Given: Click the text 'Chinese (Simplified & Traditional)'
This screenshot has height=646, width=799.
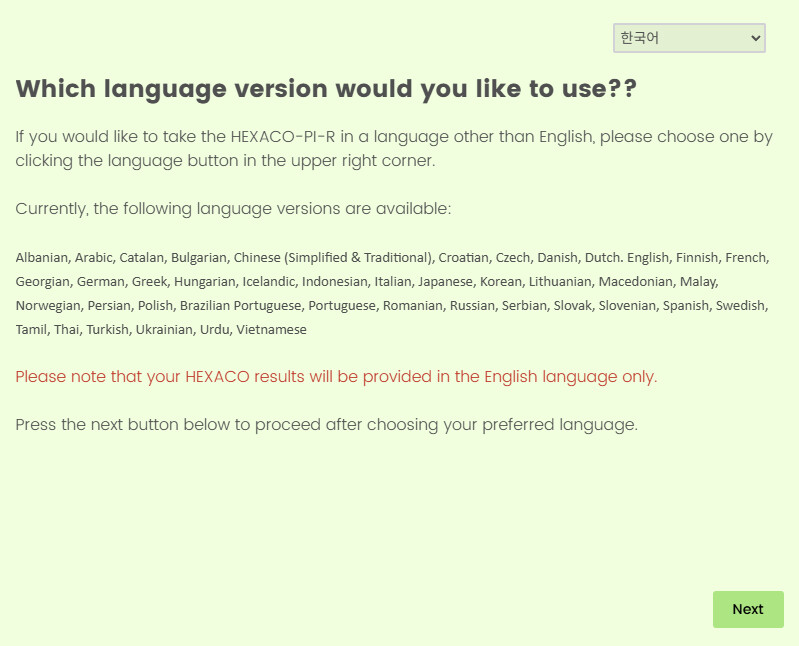Looking at the screenshot, I should [x=333, y=258].
